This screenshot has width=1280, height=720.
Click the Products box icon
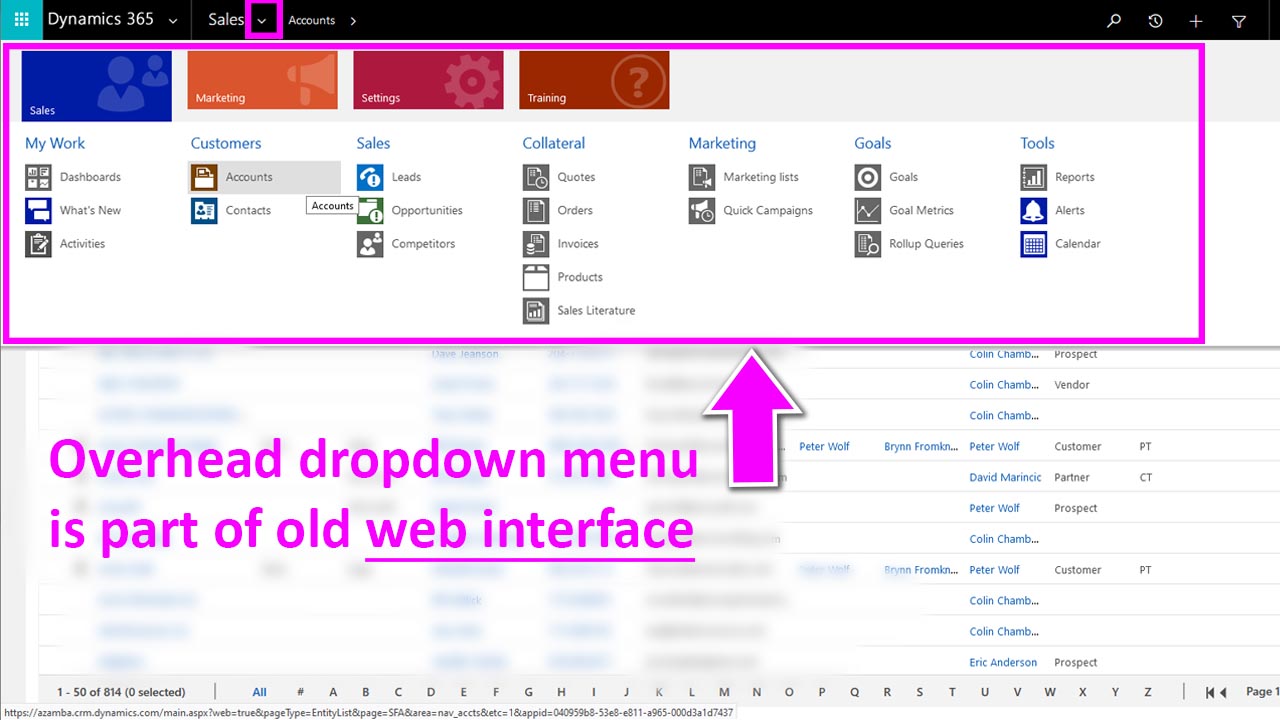tap(536, 277)
